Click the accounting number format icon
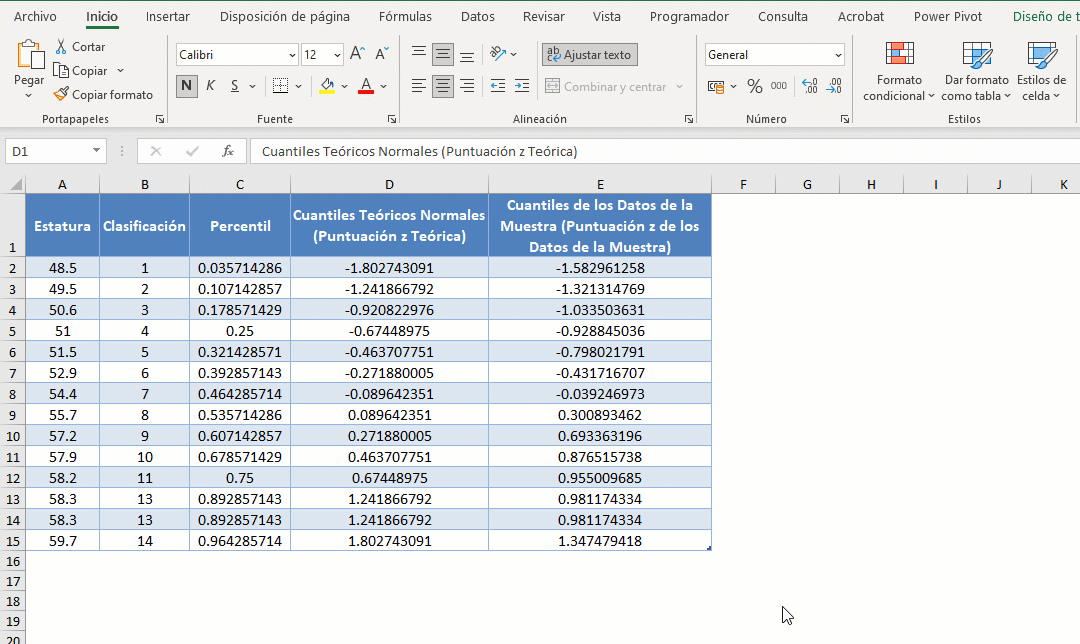1080x644 pixels. [716, 87]
